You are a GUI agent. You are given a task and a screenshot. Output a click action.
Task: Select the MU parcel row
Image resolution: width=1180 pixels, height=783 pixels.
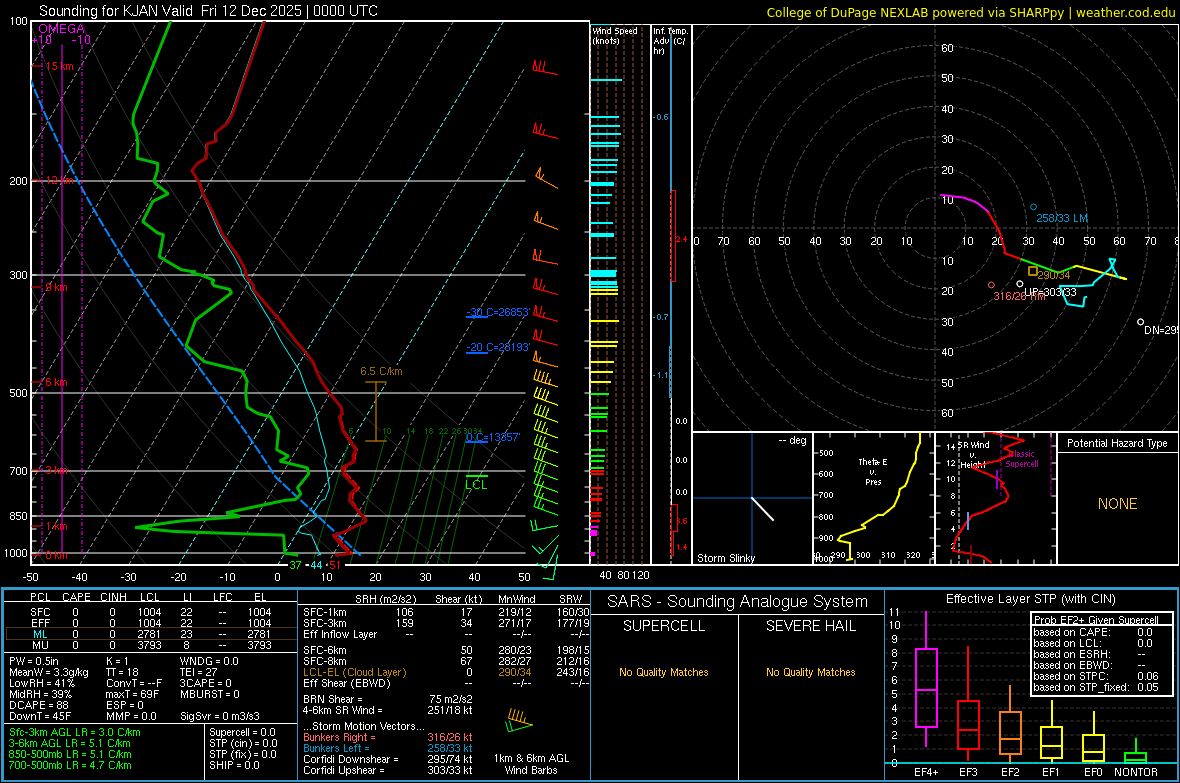pos(151,645)
